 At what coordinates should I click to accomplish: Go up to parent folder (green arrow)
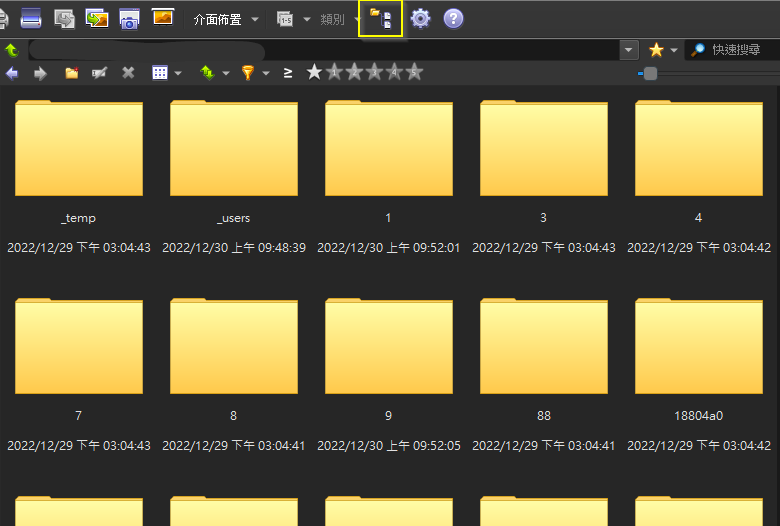[11, 50]
